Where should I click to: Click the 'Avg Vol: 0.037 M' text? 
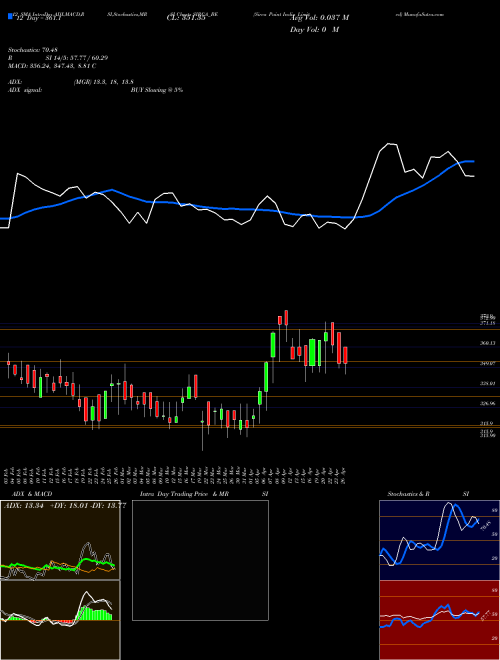click(319, 18)
